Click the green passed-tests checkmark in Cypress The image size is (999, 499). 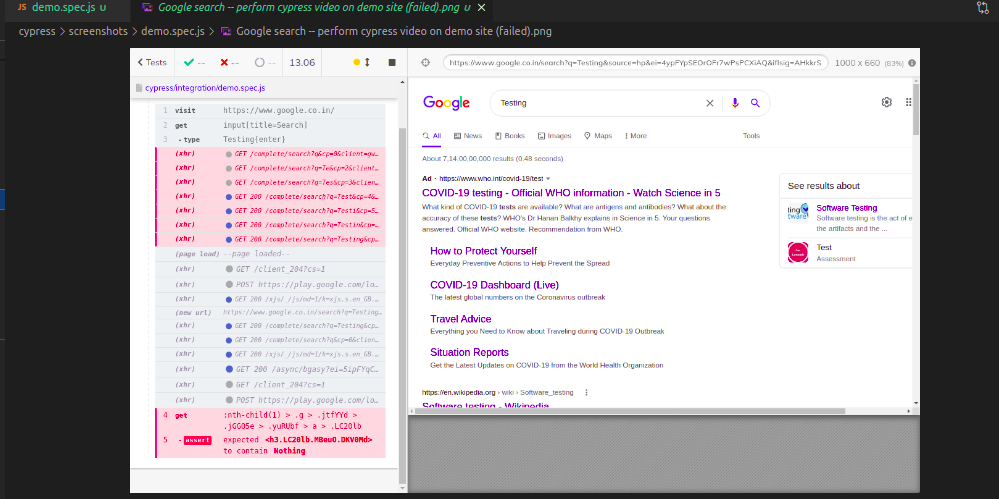[189, 62]
